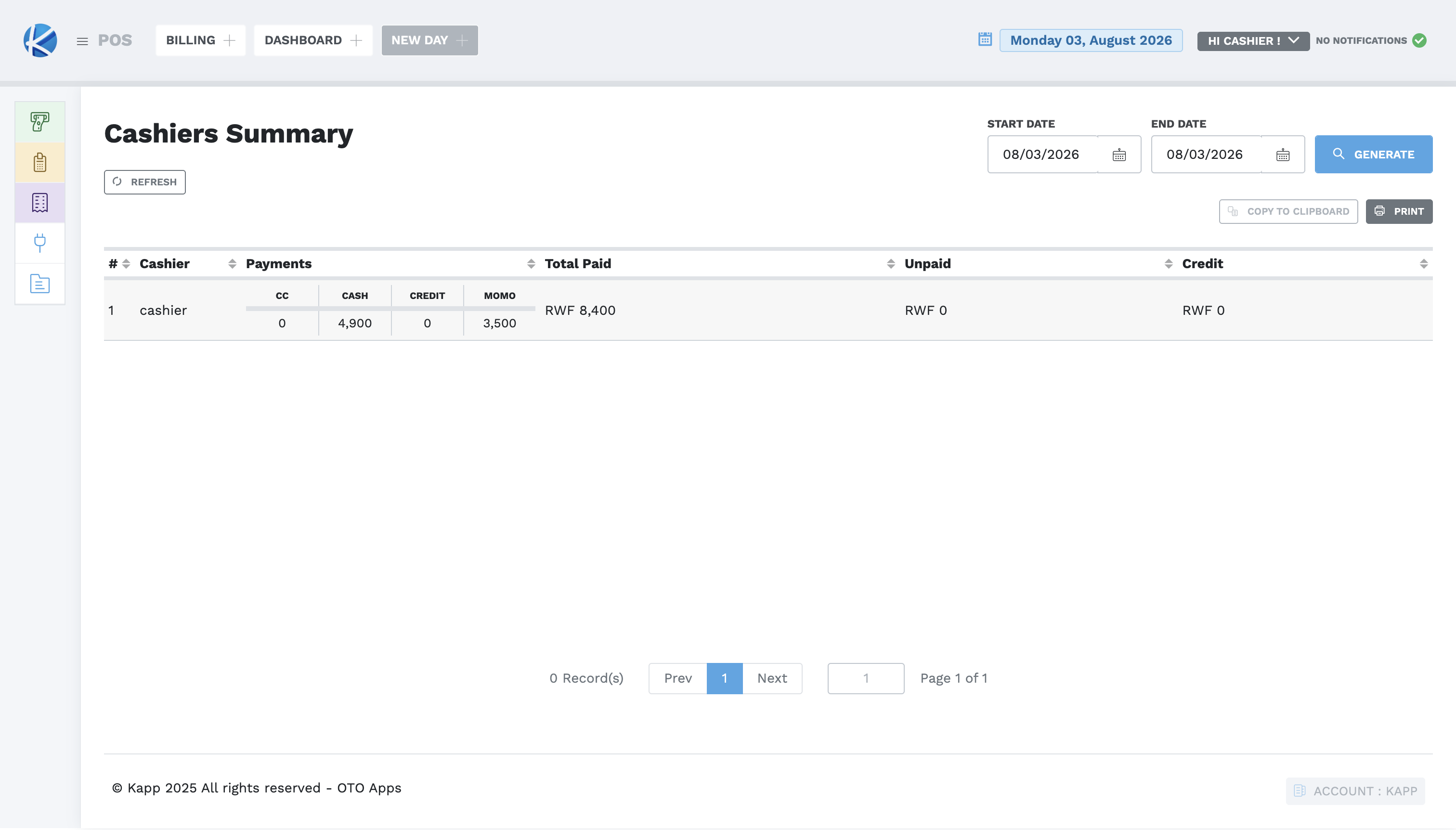Image resolution: width=1456 pixels, height=830 pixels.
Task: Open the End Date calendar picker
Action: tap(1283, 155)
